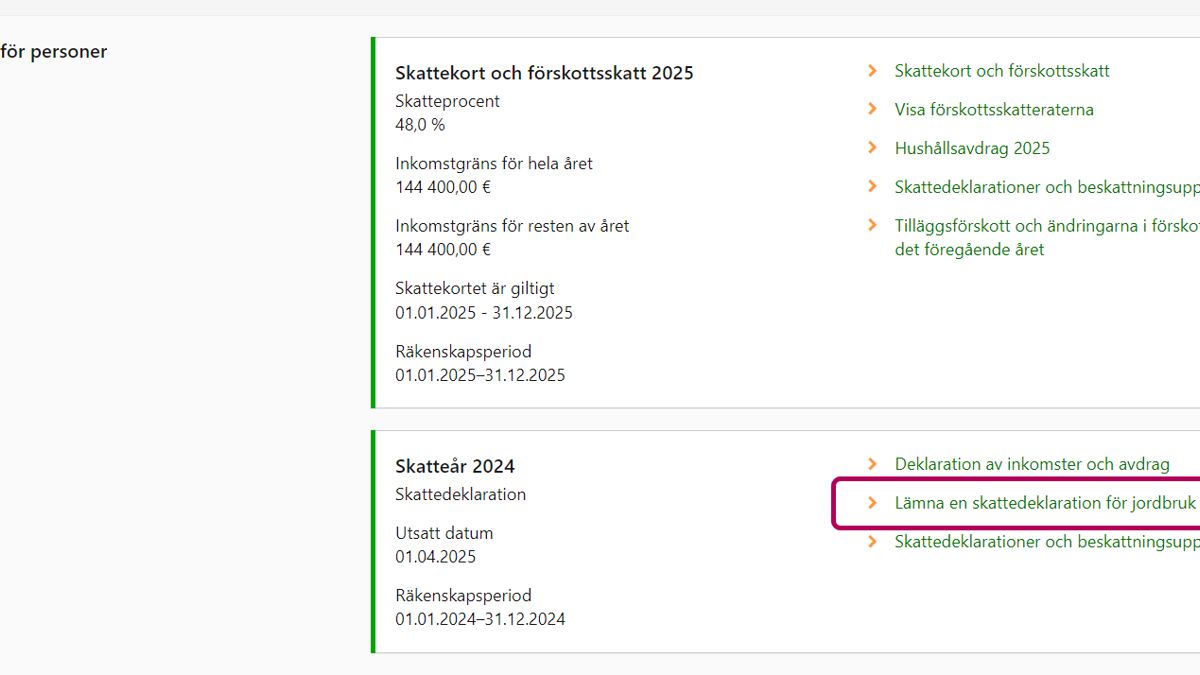Select Lämna en skattedeklaration för jordbruk
Screen dimensions: 1200x675
point(1044,503)
